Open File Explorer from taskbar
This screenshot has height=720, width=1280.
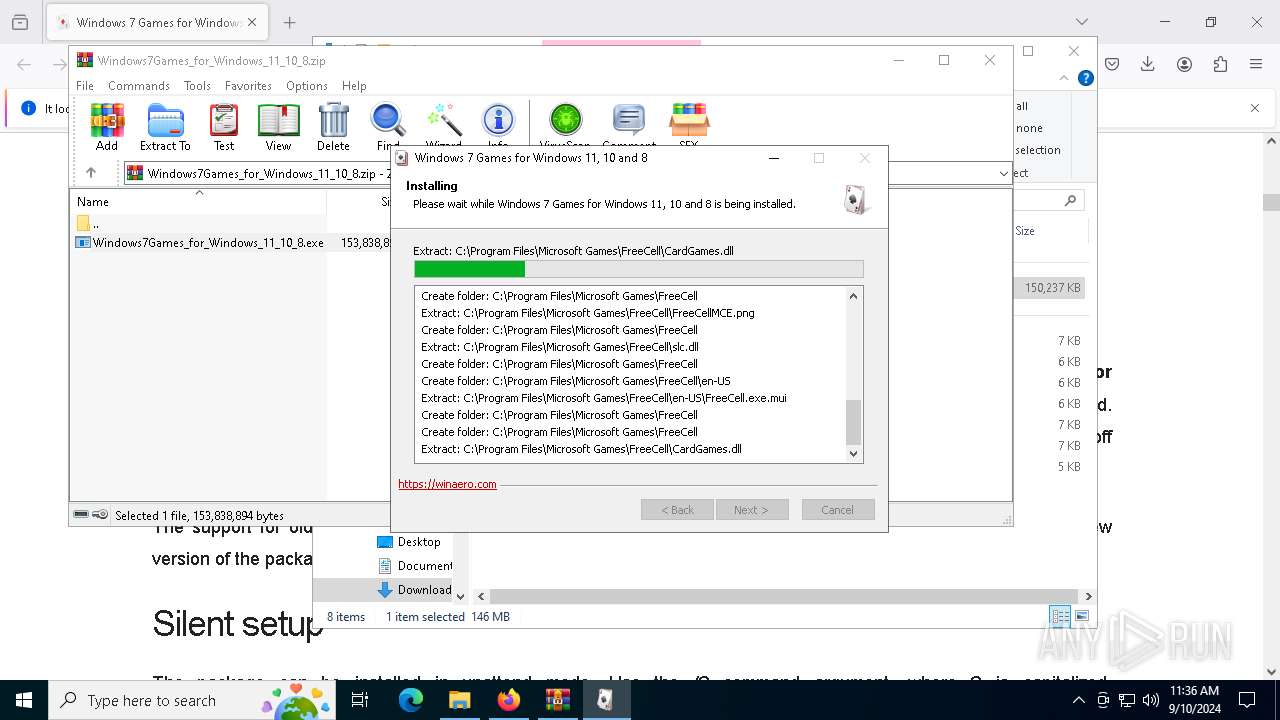(x=459, y=700)
